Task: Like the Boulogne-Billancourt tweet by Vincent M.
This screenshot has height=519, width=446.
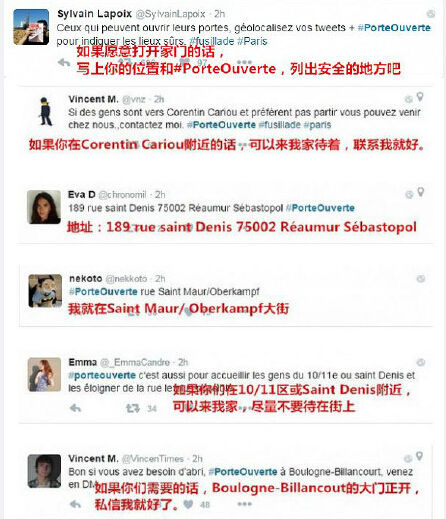Action: click(188, 504)
